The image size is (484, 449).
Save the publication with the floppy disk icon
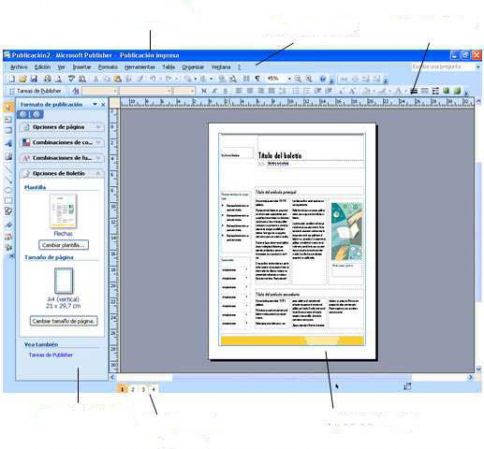click(34, 79)
